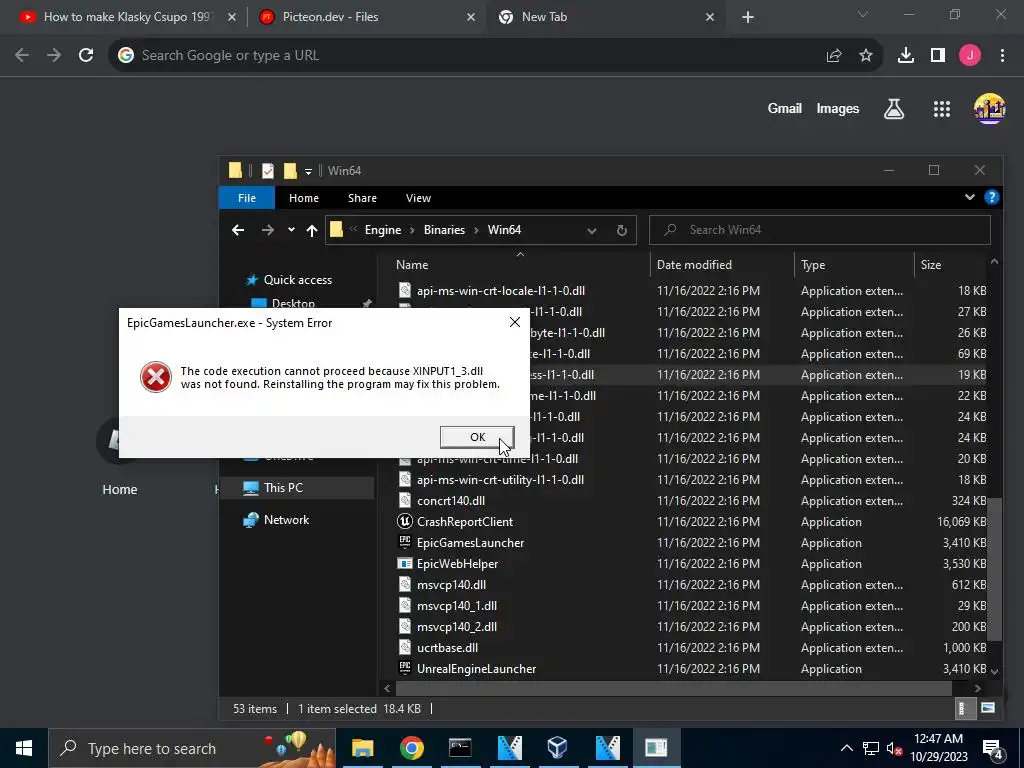This screenshot has height=768, width=1024.
Task: Select msvcp140_1.dll in the file list
Action: pos(456,606)
